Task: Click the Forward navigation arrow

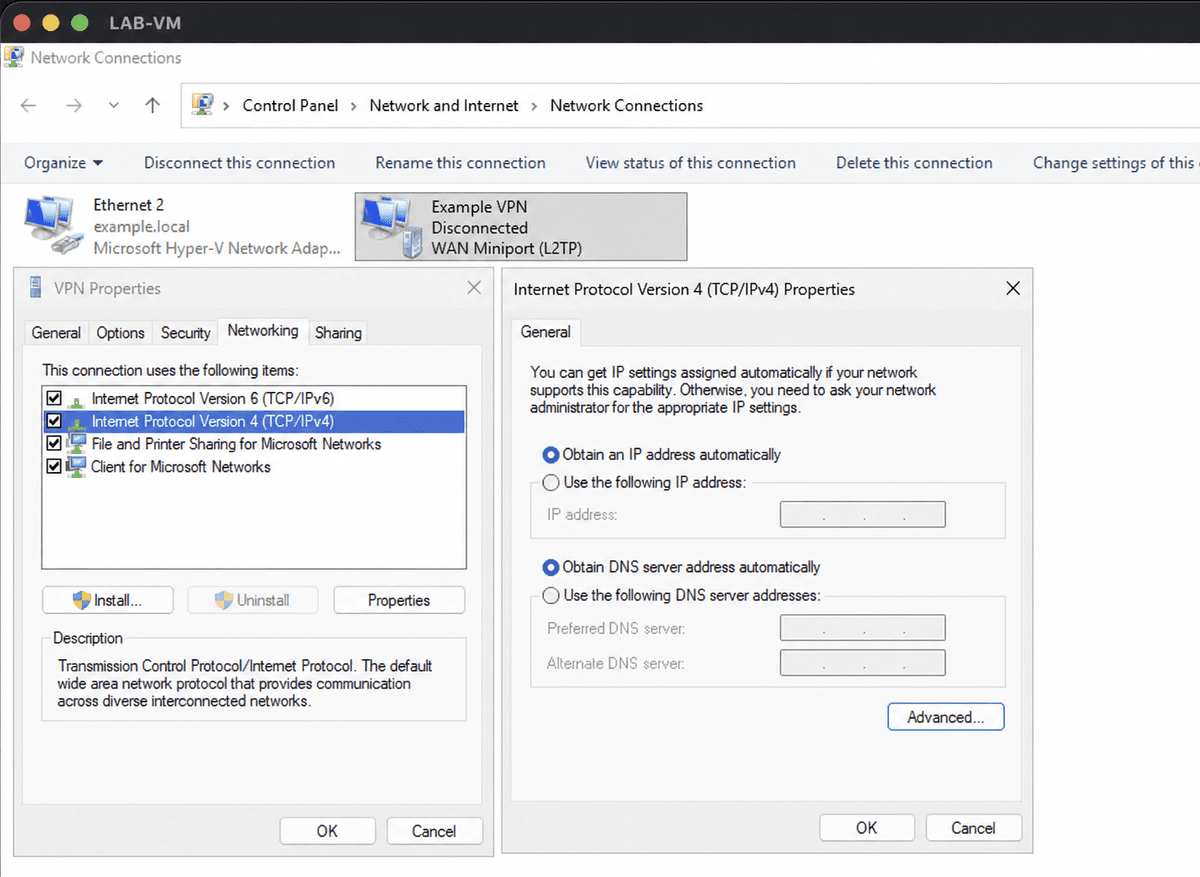Action: click(x=73, y=105)
